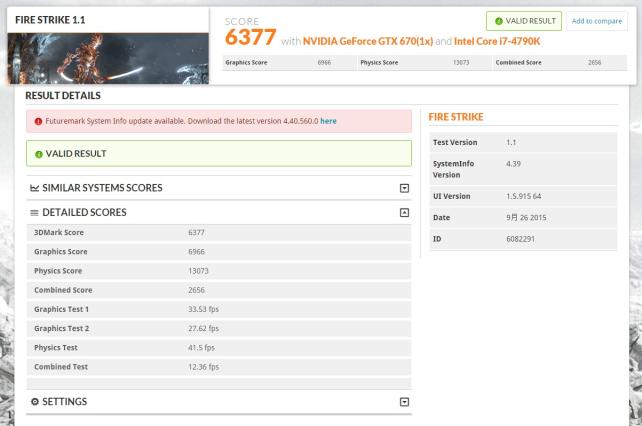Click the RESULT DETAILS heading

tap(63, 95)
